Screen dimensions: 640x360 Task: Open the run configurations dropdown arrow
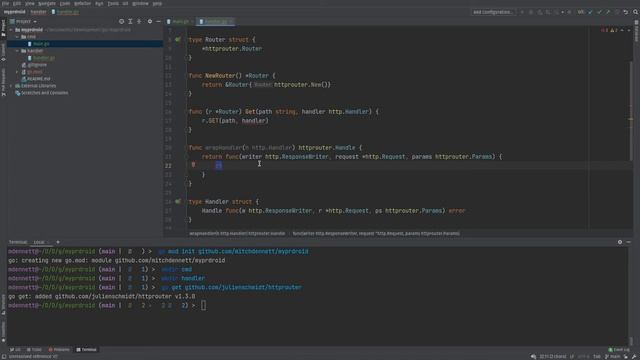(562, 12)
